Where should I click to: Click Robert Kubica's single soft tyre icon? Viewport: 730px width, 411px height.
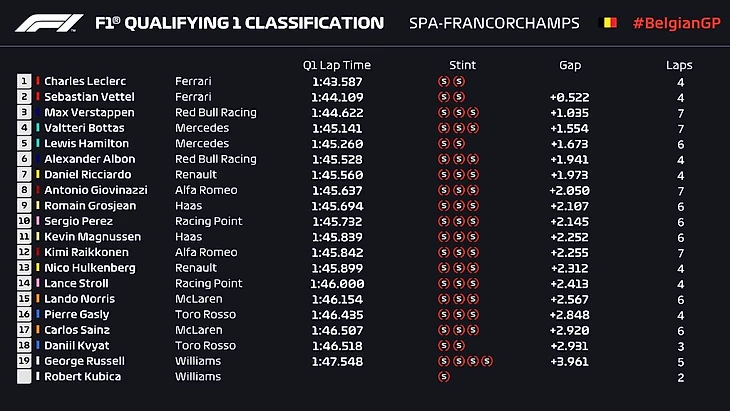point(444,377)
